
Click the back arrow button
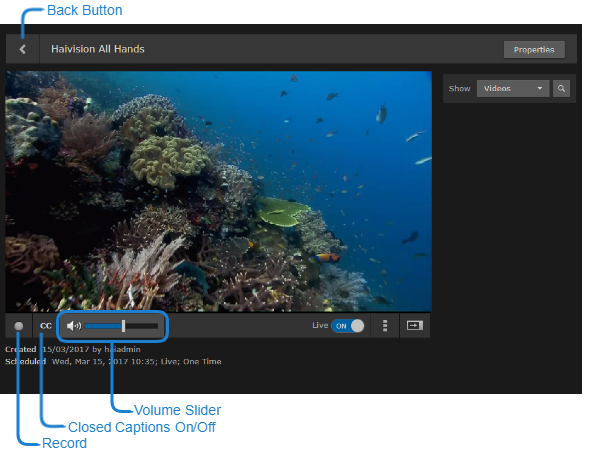click(22, 49)
